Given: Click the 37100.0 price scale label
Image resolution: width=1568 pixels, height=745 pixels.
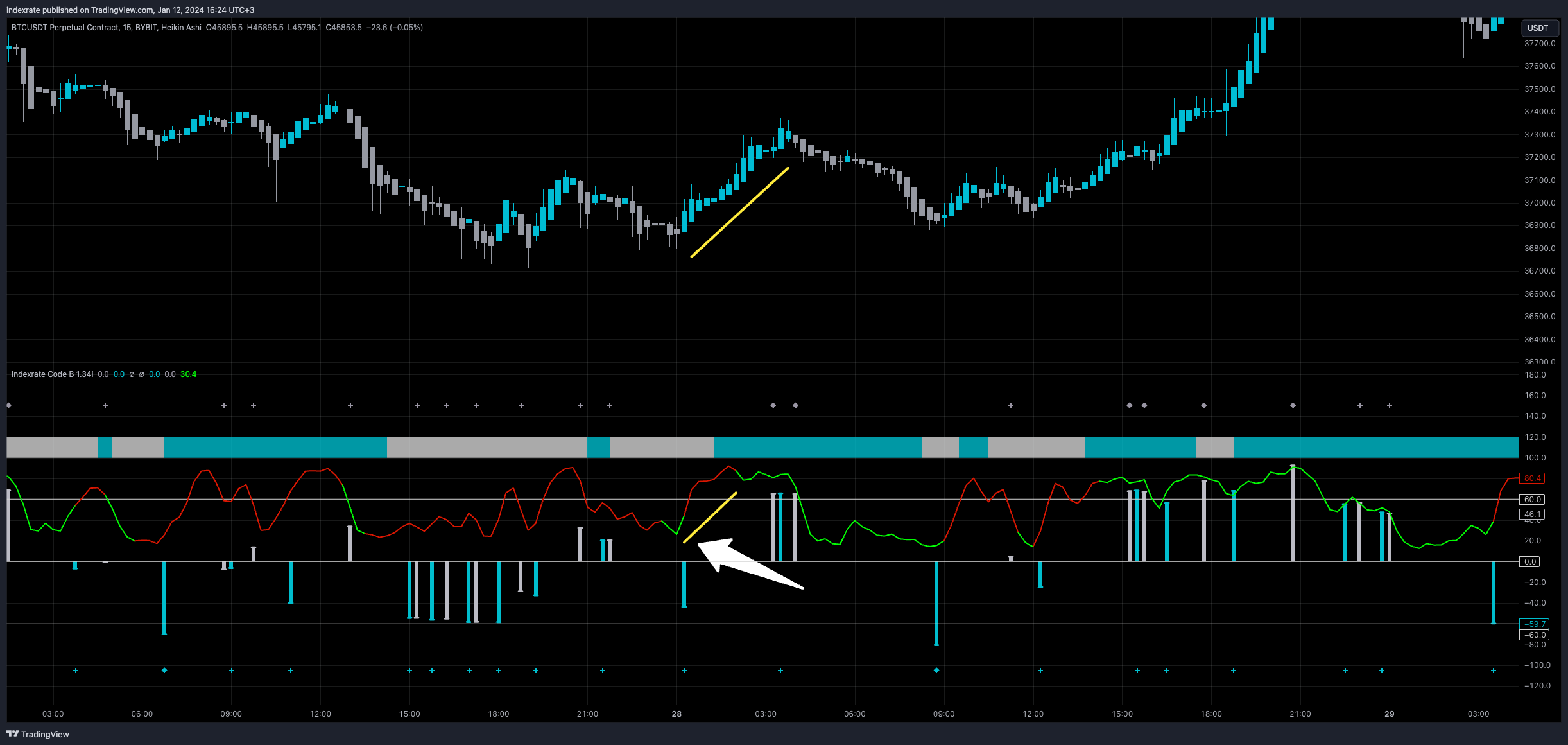Looking at the screenshot, I should [1540, 180].
